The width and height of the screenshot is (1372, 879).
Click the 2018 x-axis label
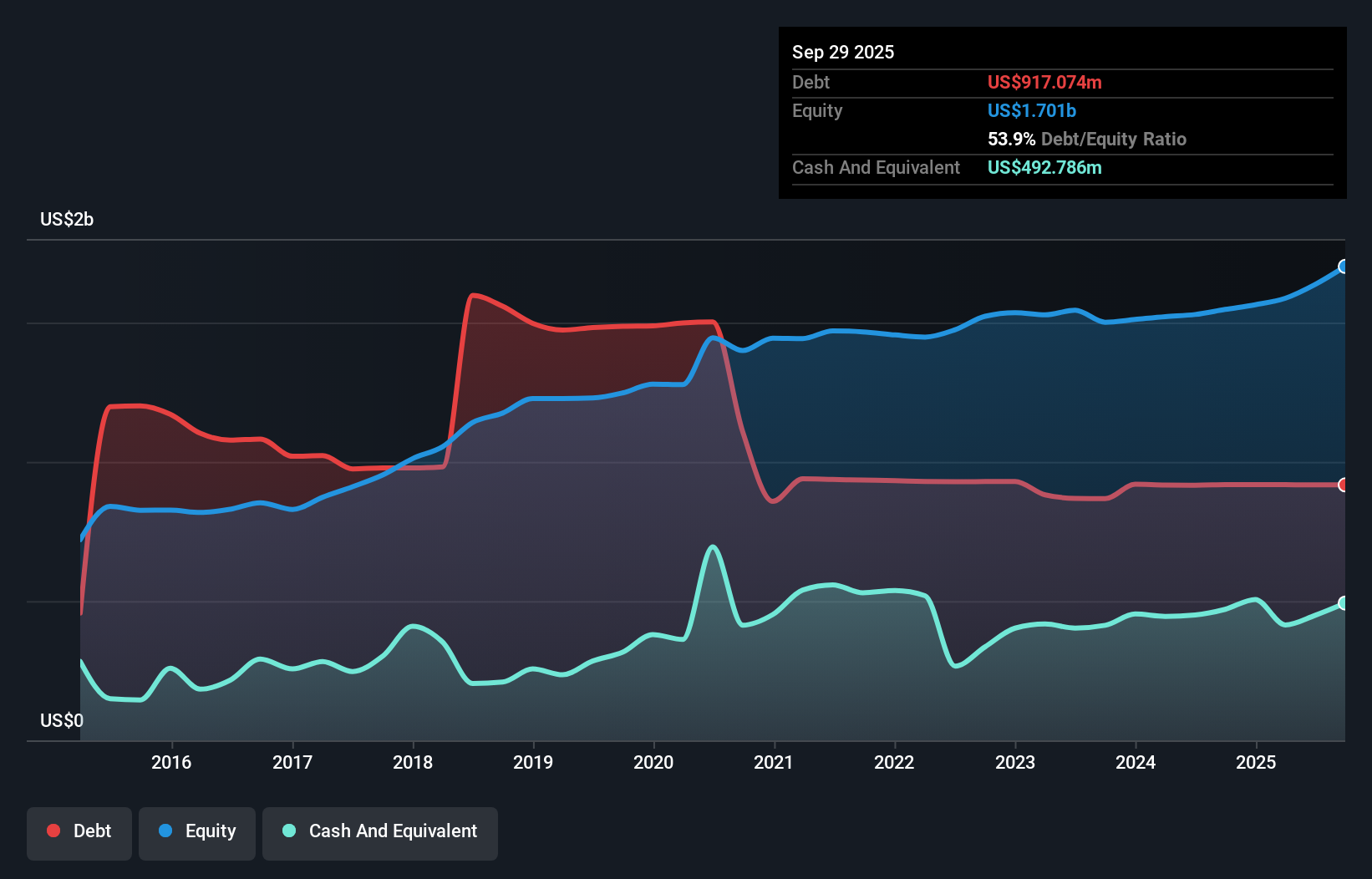pos(413,762)
